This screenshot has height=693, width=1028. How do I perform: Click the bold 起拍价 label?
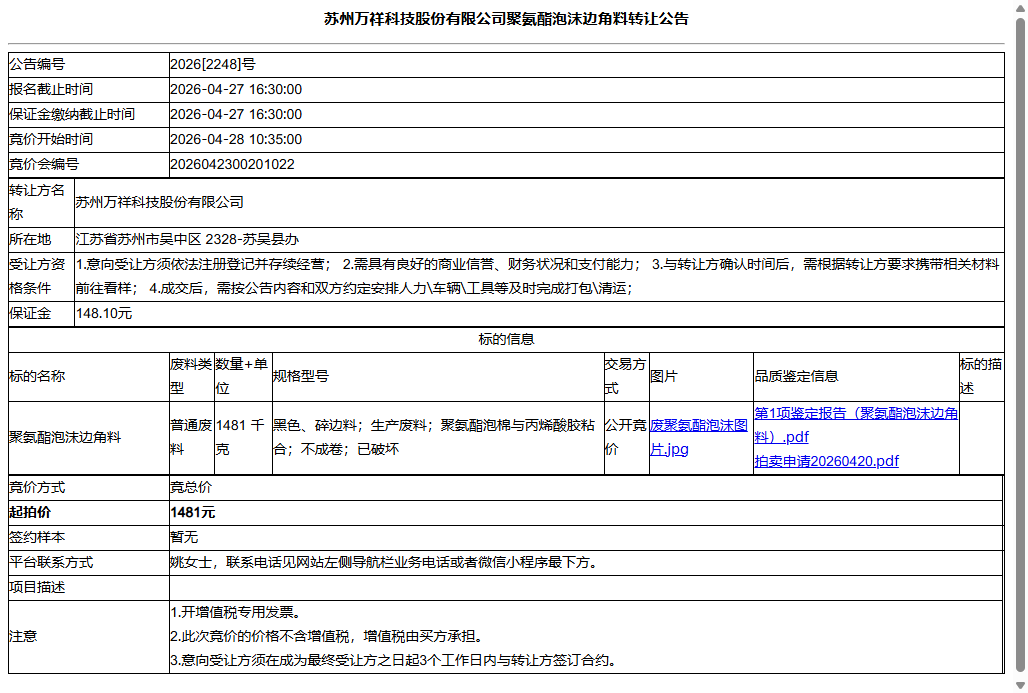tap(30, 512)
